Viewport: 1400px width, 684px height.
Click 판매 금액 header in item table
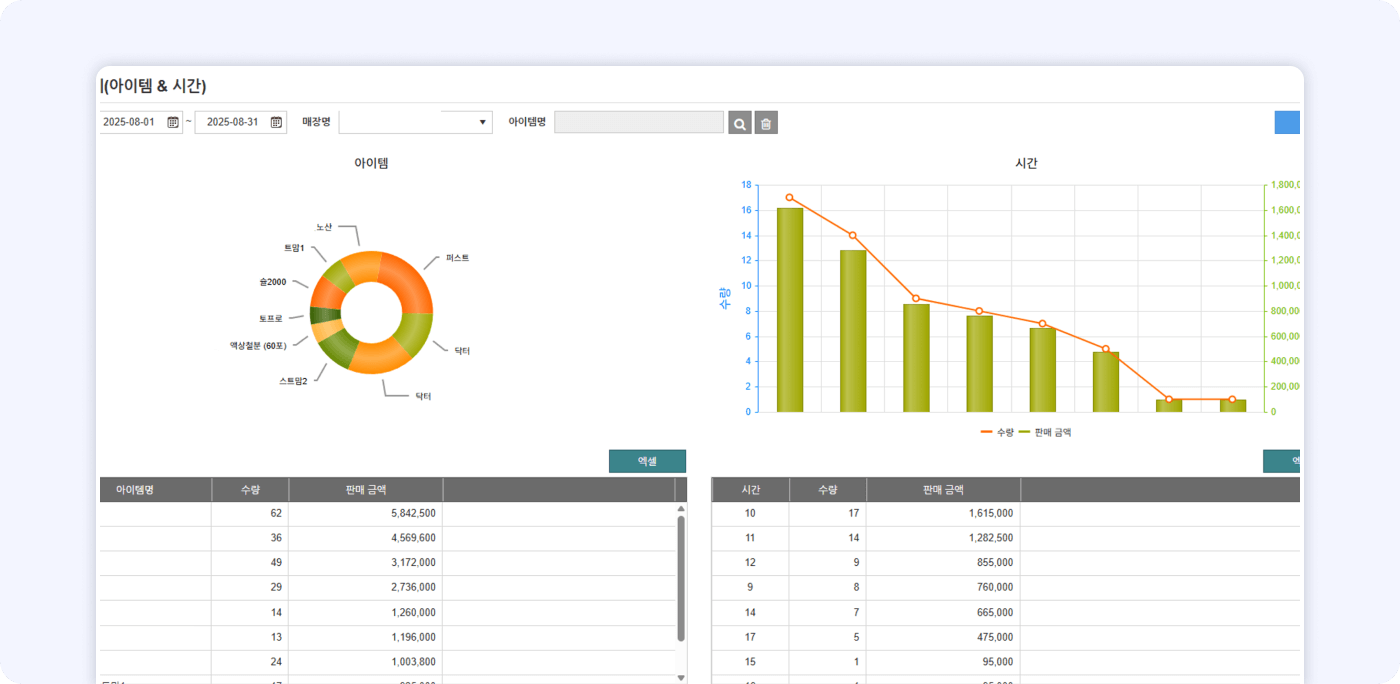coord(365,490)
